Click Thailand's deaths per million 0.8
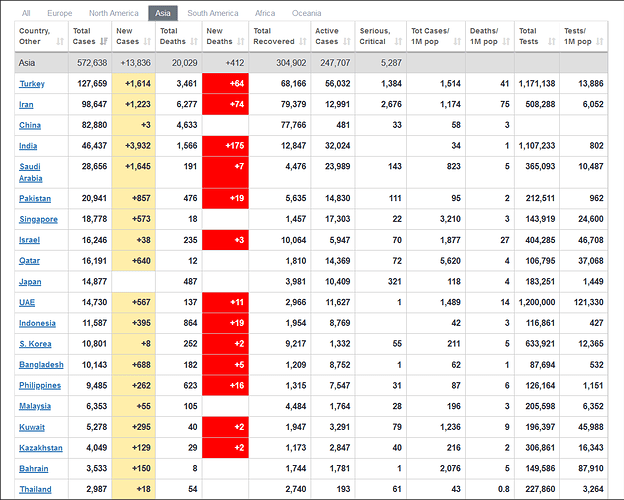 (503, 489)
